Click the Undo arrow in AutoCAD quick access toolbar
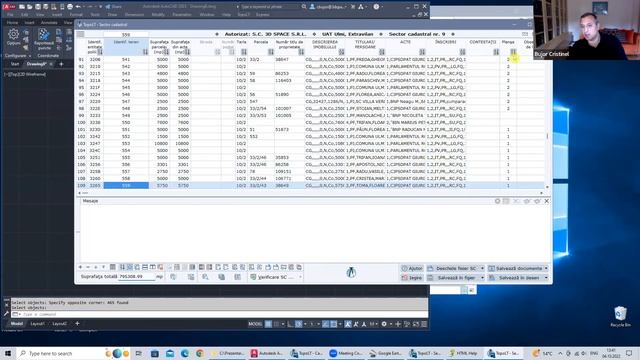Viewport: 640px width, 360px height. 78,7
